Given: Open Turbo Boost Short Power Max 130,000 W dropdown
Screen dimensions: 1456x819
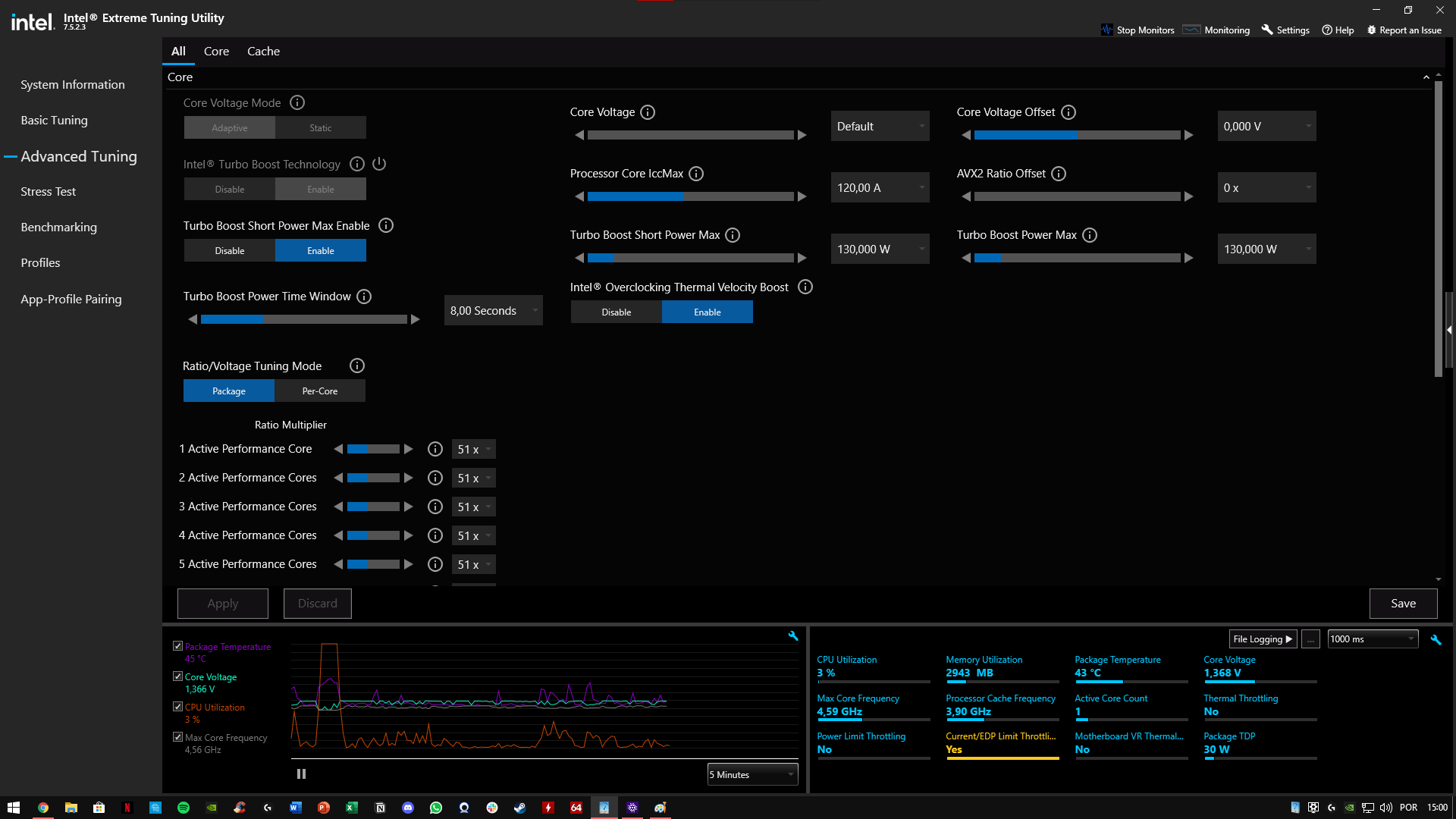Looking at the screenshot, I should click(880, 249).
